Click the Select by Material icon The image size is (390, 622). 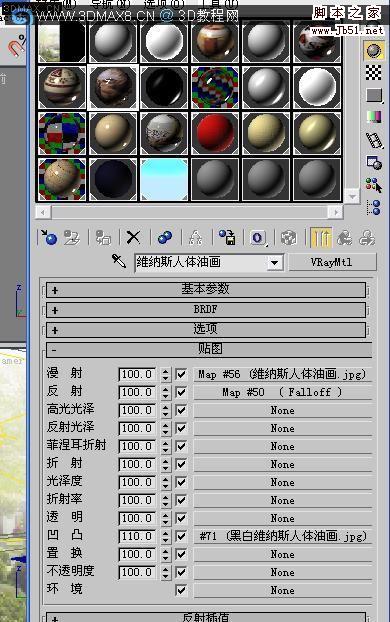tap(374, 185)
